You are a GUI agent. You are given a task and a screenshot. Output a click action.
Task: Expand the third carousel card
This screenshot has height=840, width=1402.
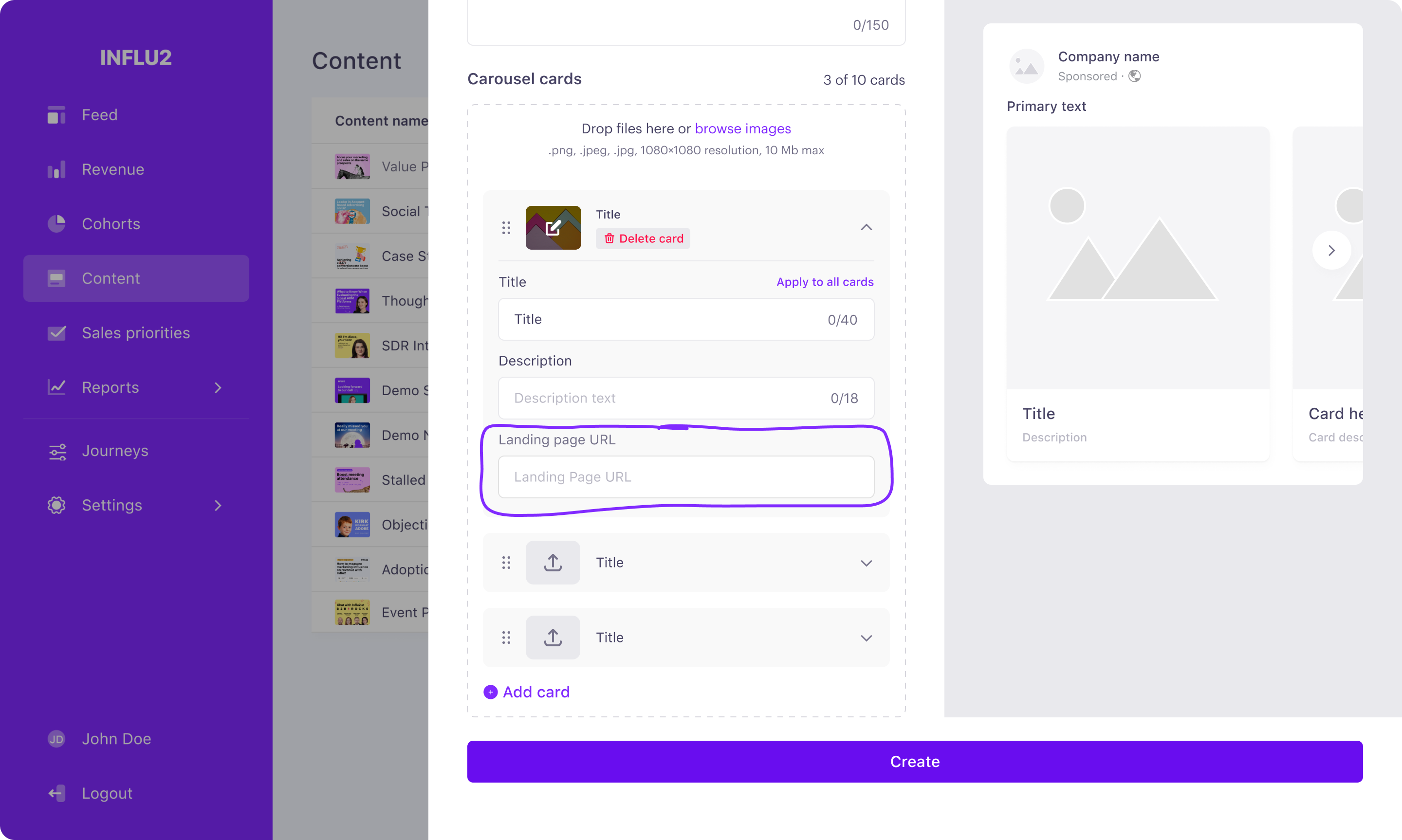866,638
